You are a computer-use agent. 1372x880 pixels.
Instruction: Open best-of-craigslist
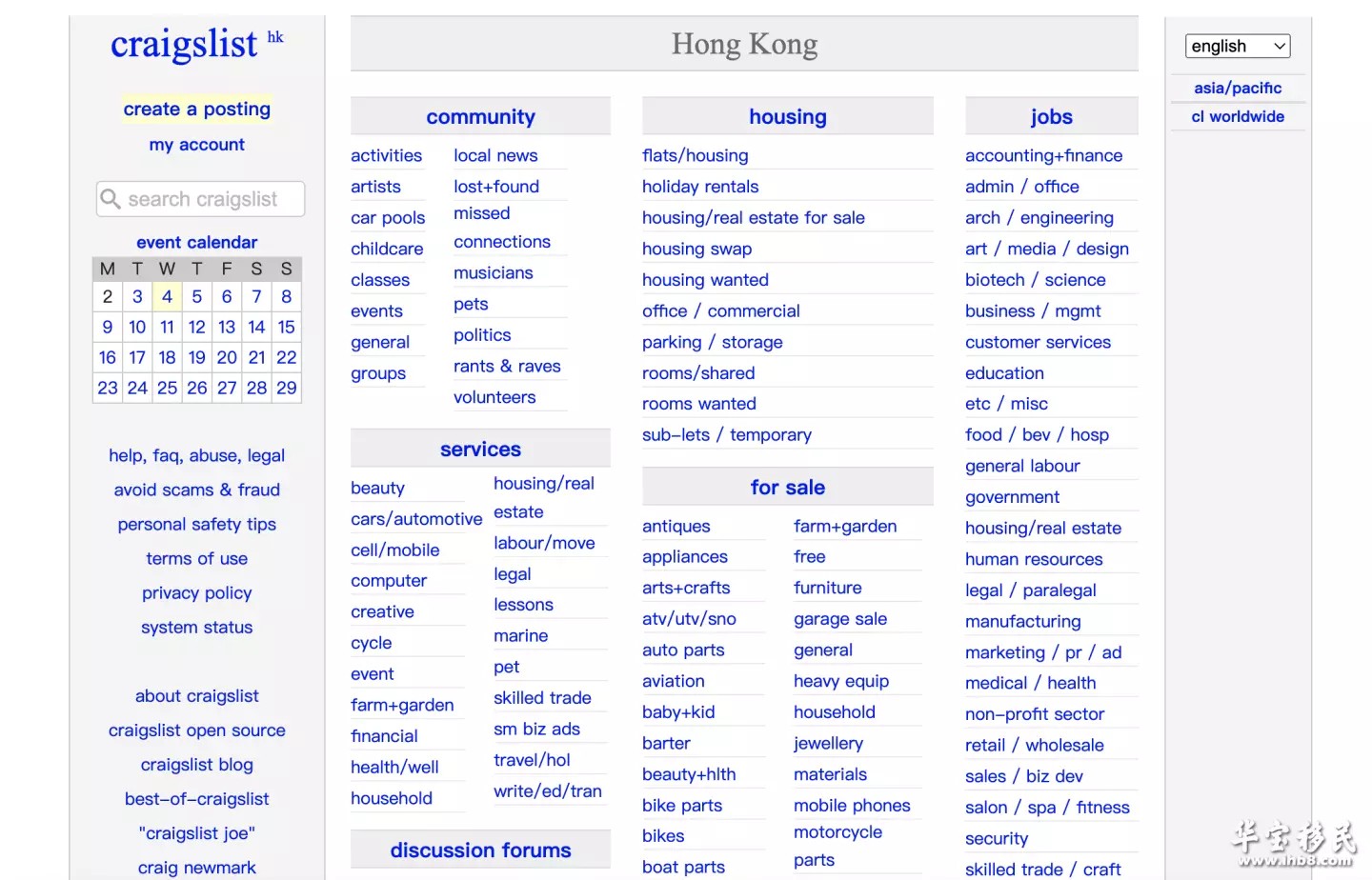[197, 799]
